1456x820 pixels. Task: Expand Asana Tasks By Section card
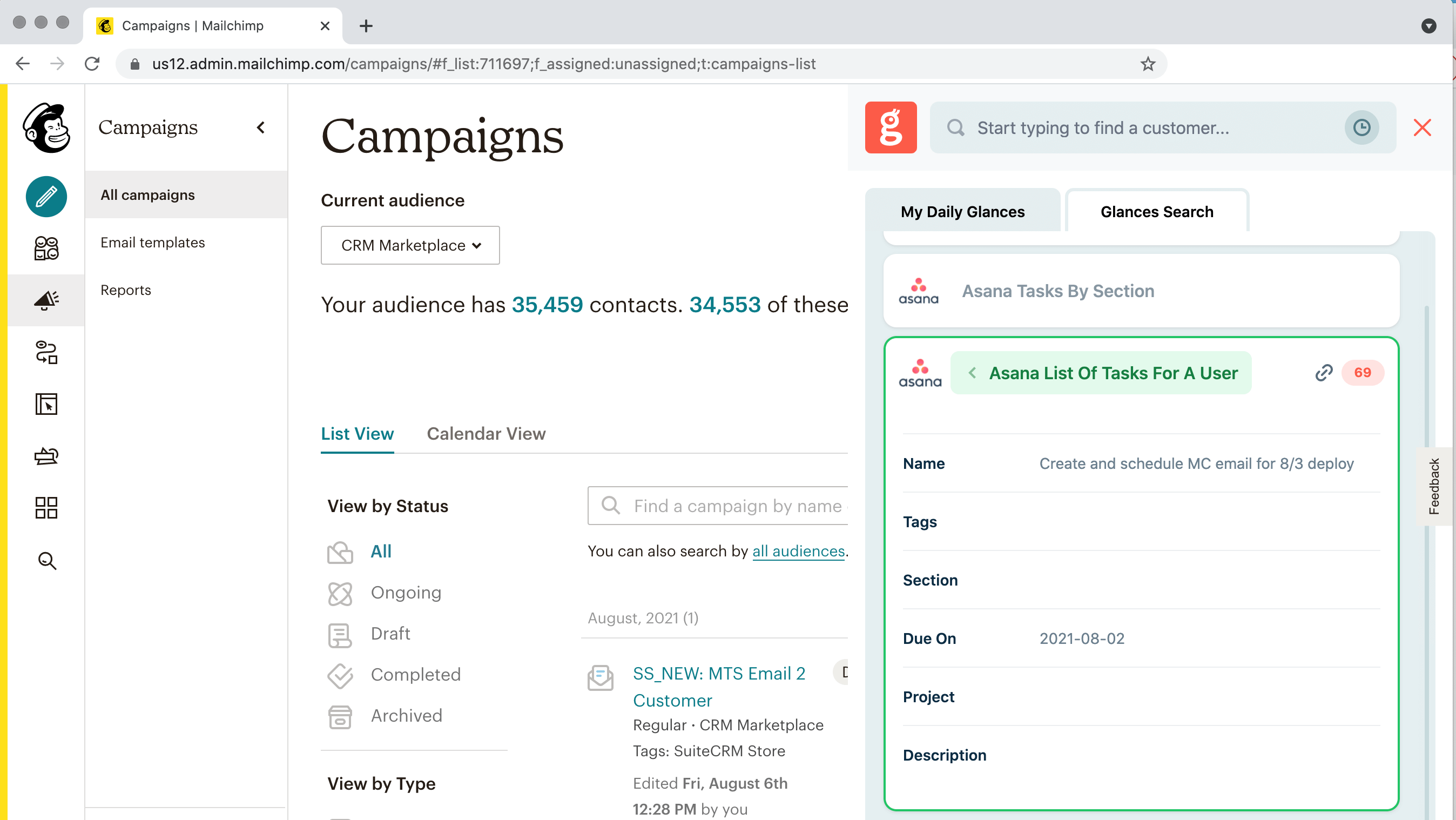click(1141, 291)
